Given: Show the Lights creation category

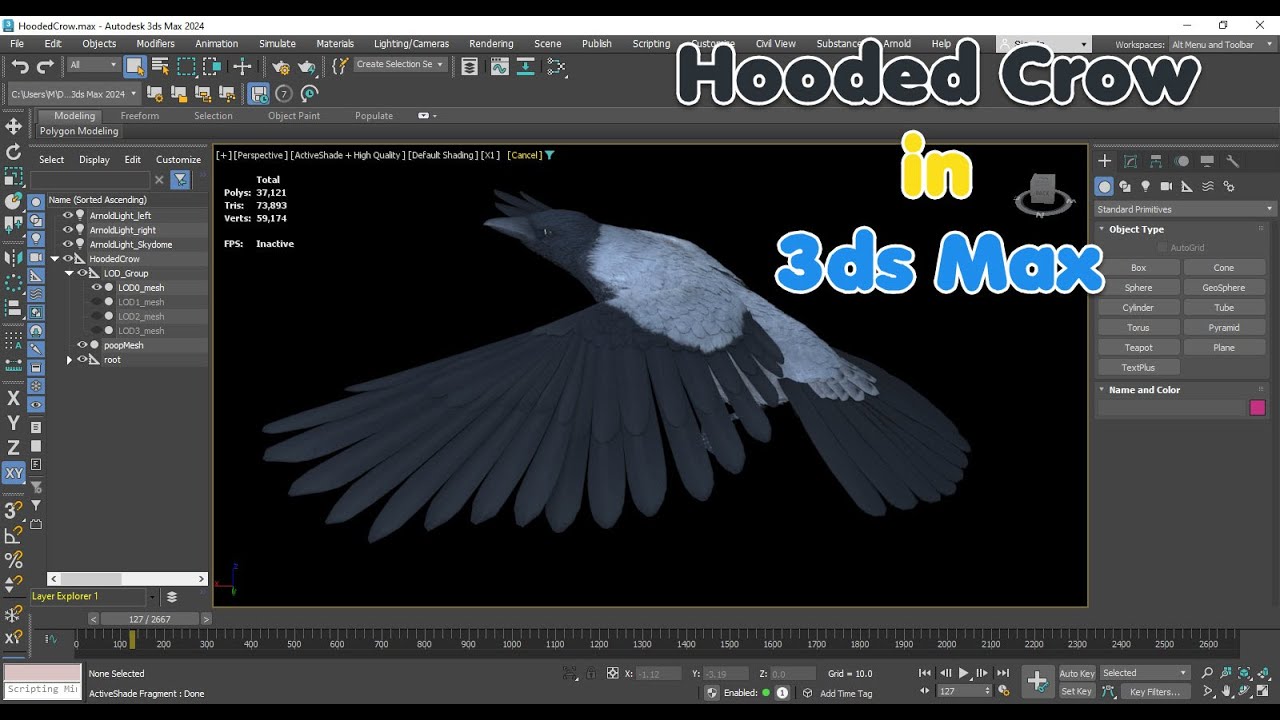Looking at the screenshot, I should point(1145,186).
